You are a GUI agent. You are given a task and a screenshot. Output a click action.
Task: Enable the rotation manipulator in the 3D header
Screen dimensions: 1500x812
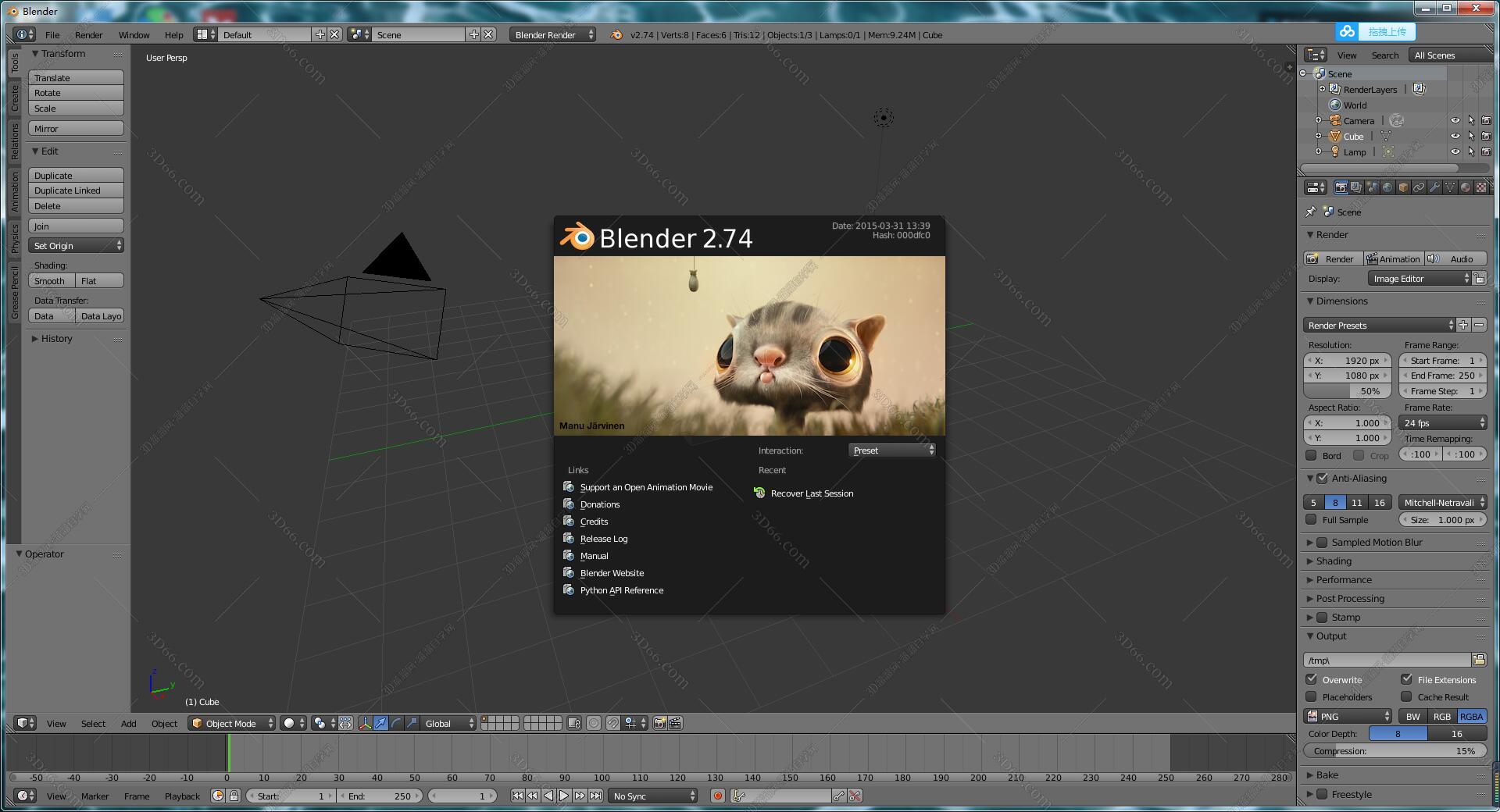(x=396, y=724)
